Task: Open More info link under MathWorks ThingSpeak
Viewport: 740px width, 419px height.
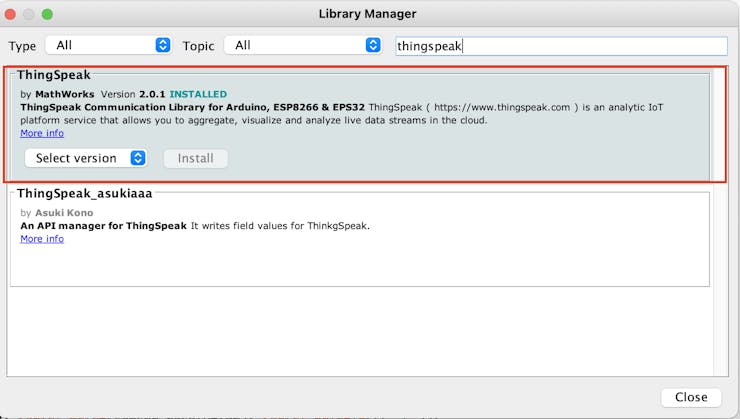Action: (x=42, y=133)
